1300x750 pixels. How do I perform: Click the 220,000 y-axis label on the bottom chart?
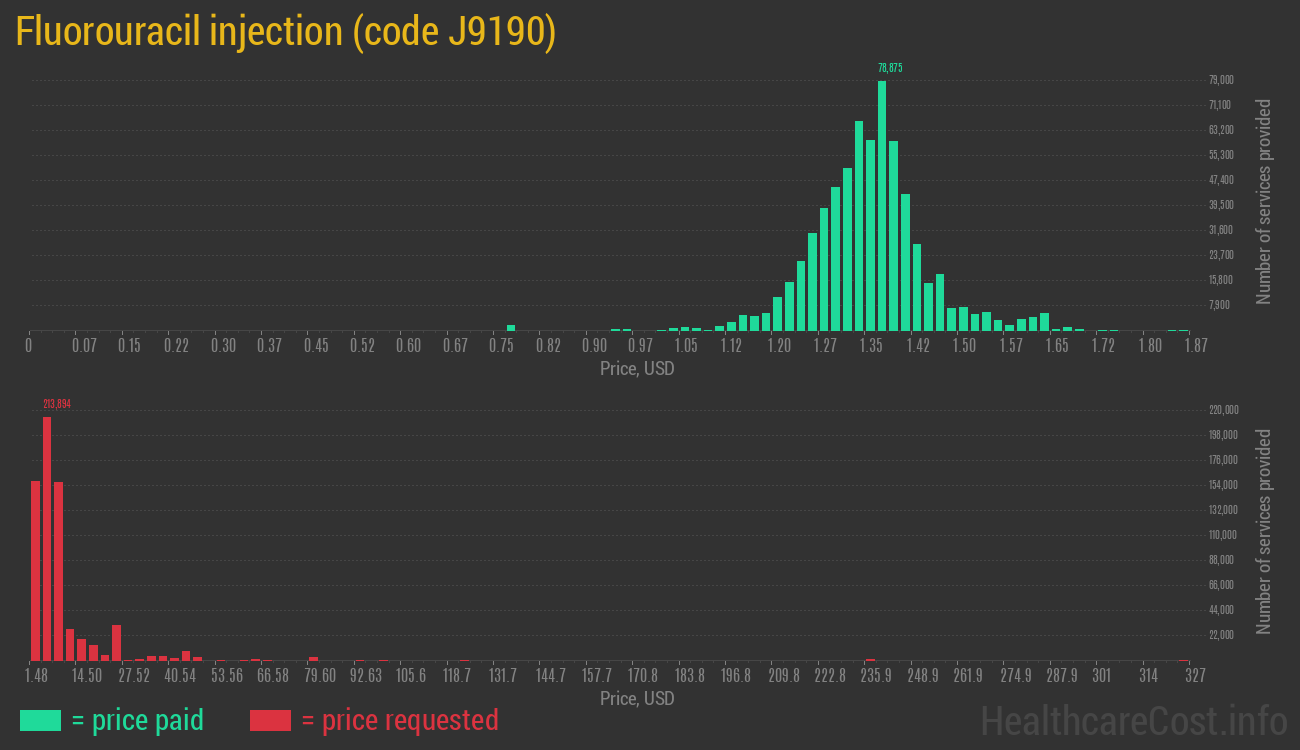(x=1224, y=410)
